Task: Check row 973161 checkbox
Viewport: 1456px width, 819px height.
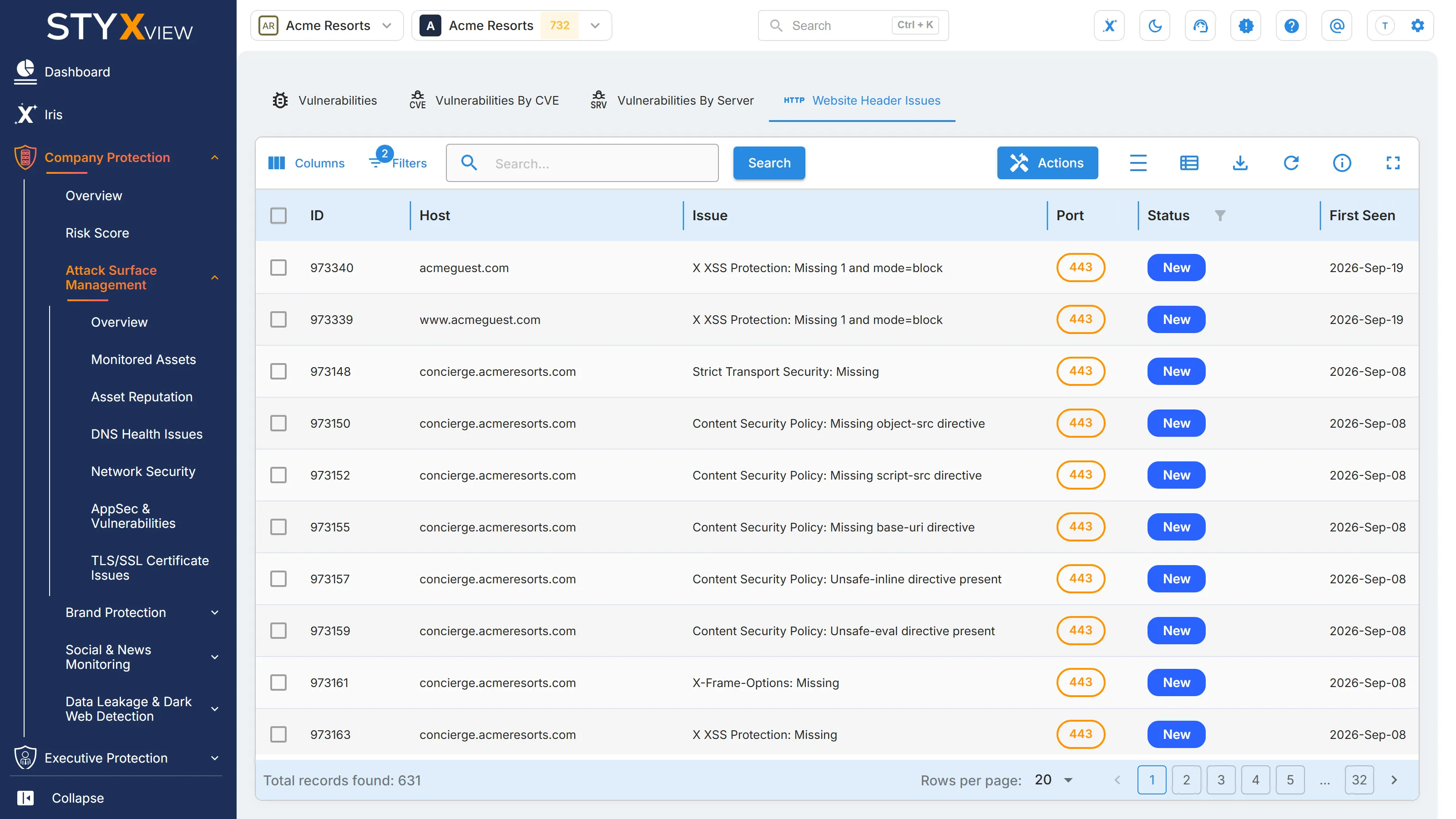Action: point(278,683)
